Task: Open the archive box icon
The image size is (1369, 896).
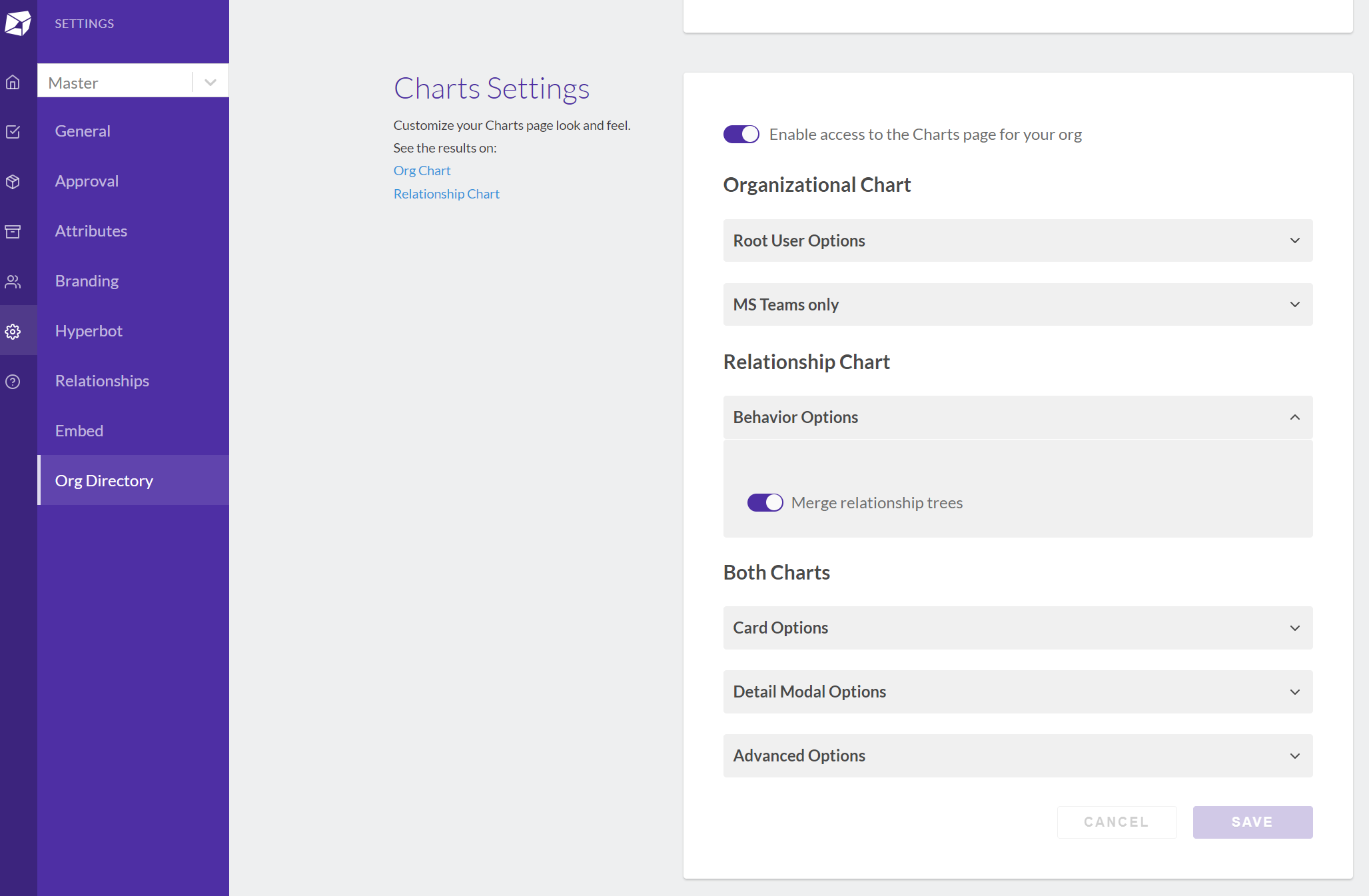Action: click(x=13, y=232)
